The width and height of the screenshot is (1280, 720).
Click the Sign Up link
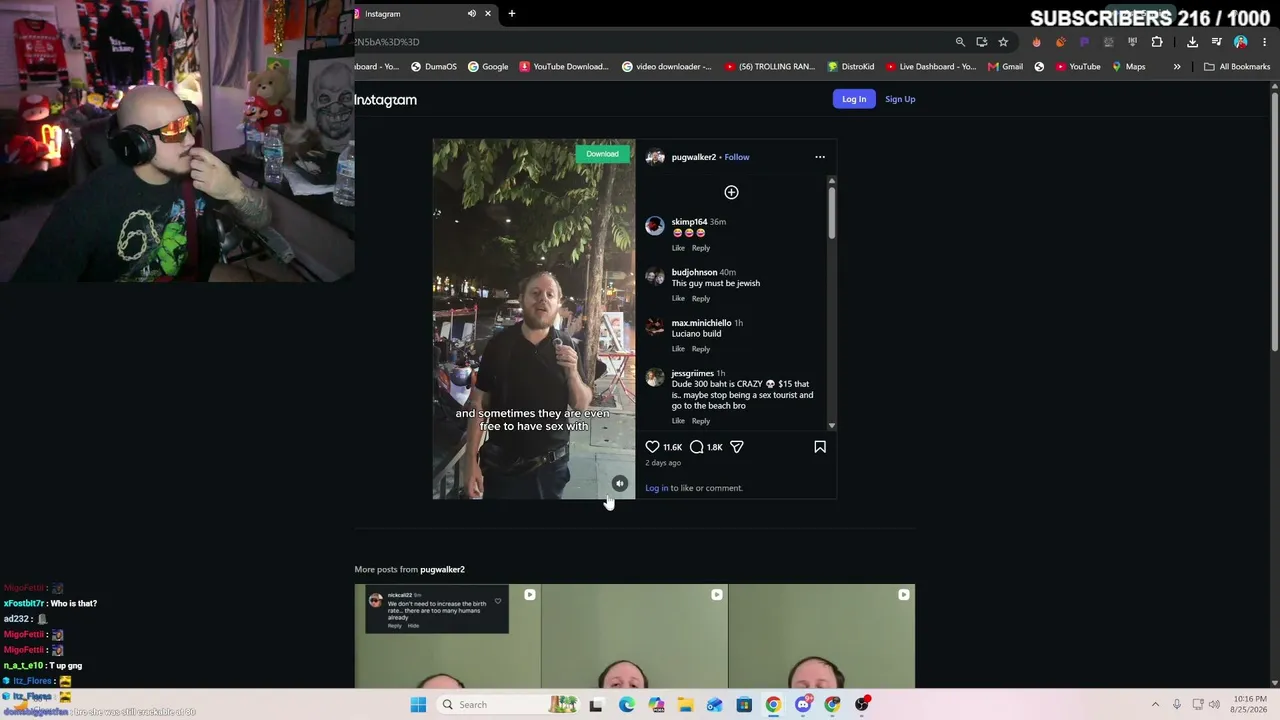click(x=900, y=99)
